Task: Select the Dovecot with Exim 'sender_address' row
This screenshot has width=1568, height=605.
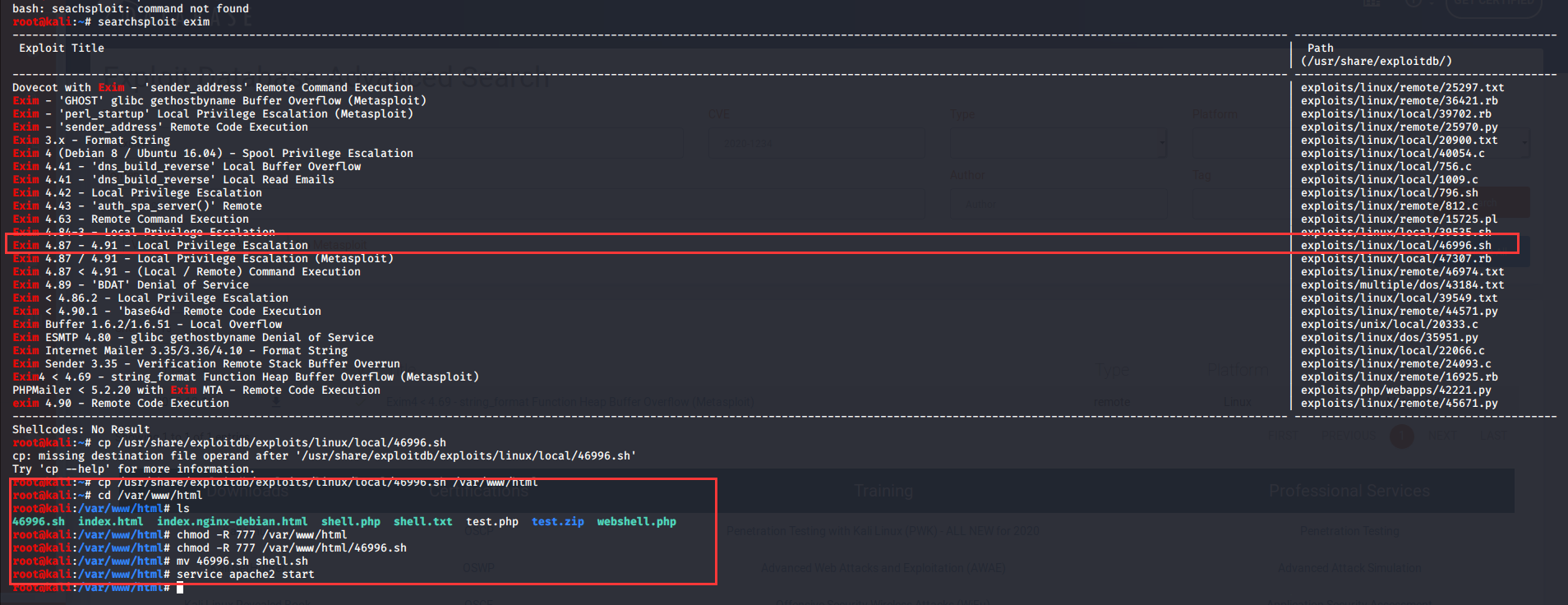Action: (x=213, y=88)
